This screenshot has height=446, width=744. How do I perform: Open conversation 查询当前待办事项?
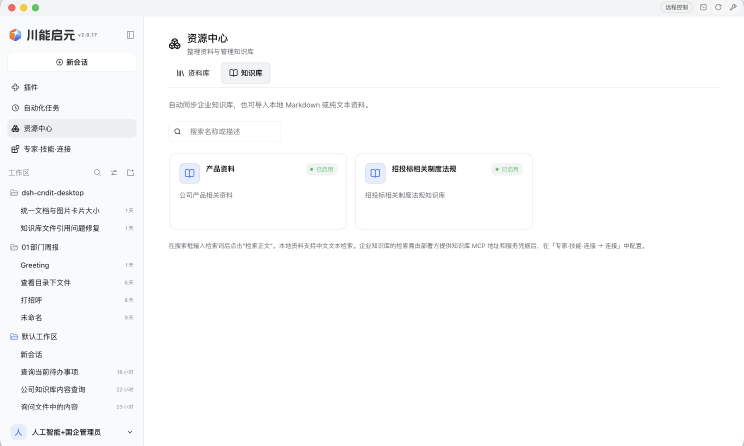pos(72,372)
